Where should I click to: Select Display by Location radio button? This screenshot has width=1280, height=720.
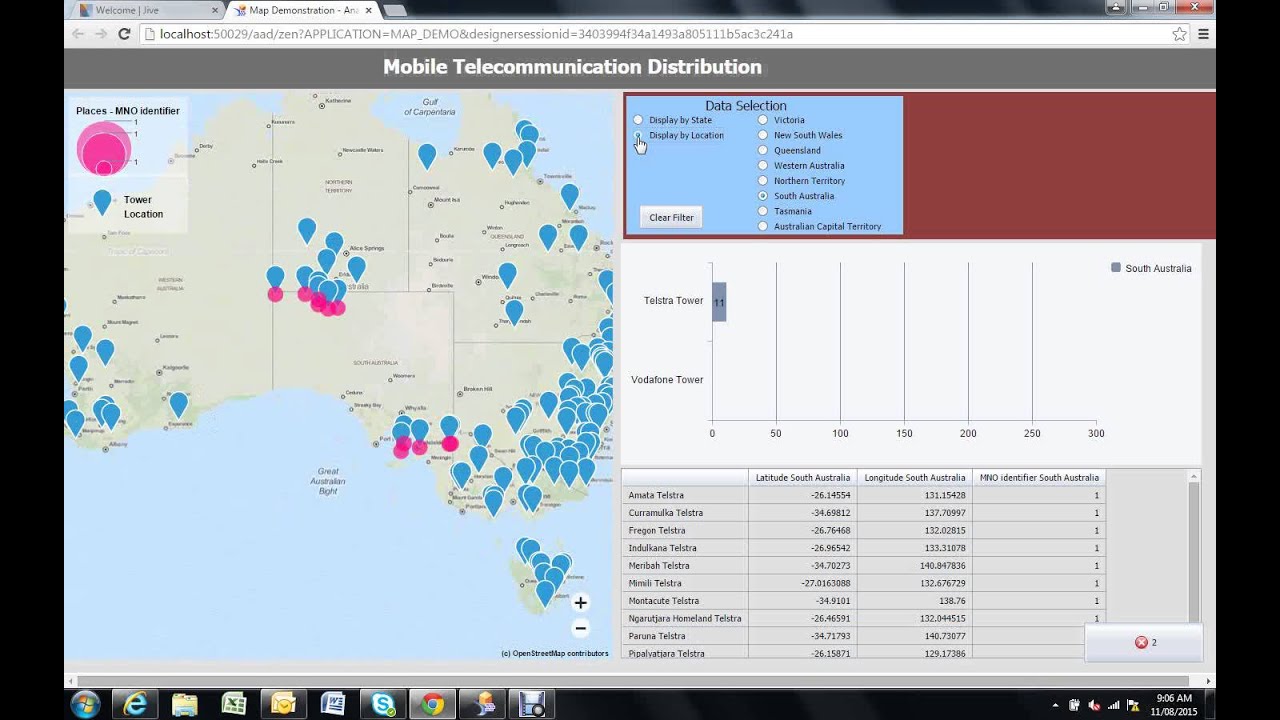tap(638, 135)
